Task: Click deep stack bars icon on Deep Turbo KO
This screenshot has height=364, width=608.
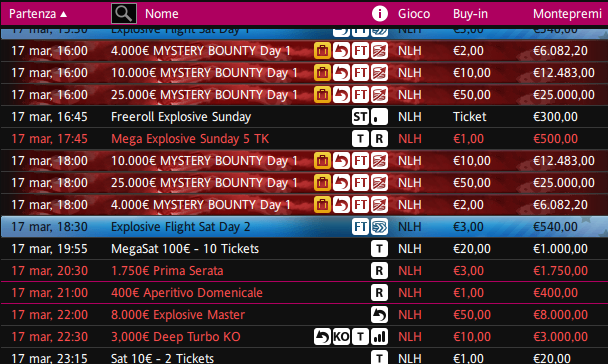Action: point(379,336)
